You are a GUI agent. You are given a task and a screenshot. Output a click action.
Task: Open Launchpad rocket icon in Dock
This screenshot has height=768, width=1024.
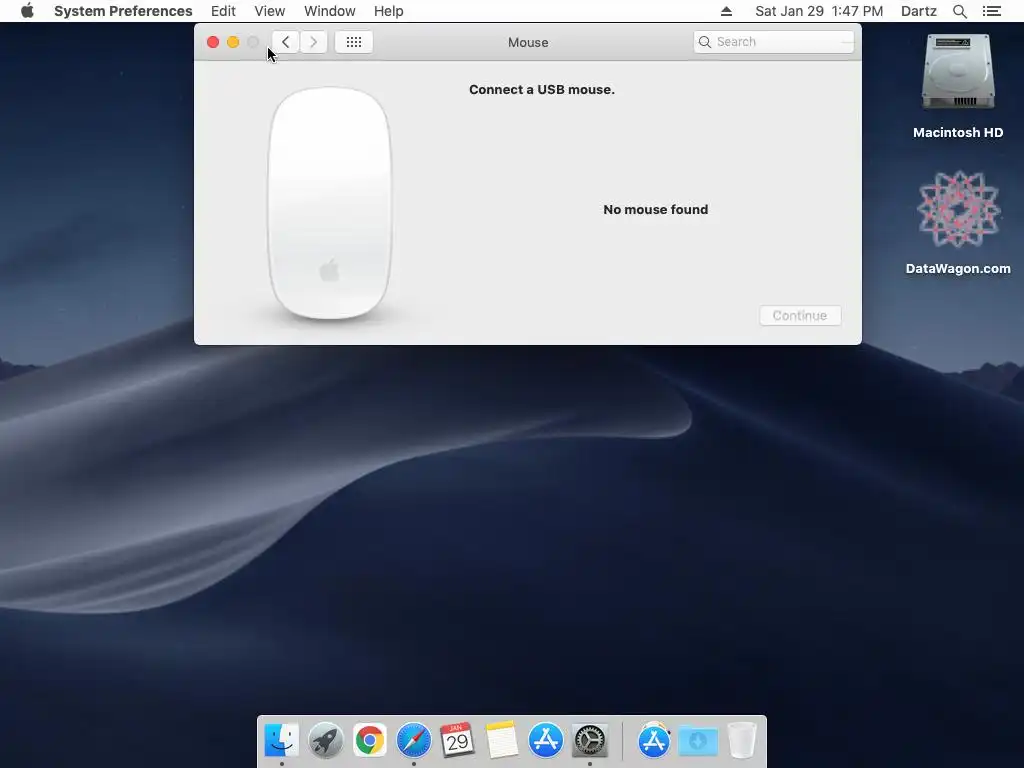point(325,740)
